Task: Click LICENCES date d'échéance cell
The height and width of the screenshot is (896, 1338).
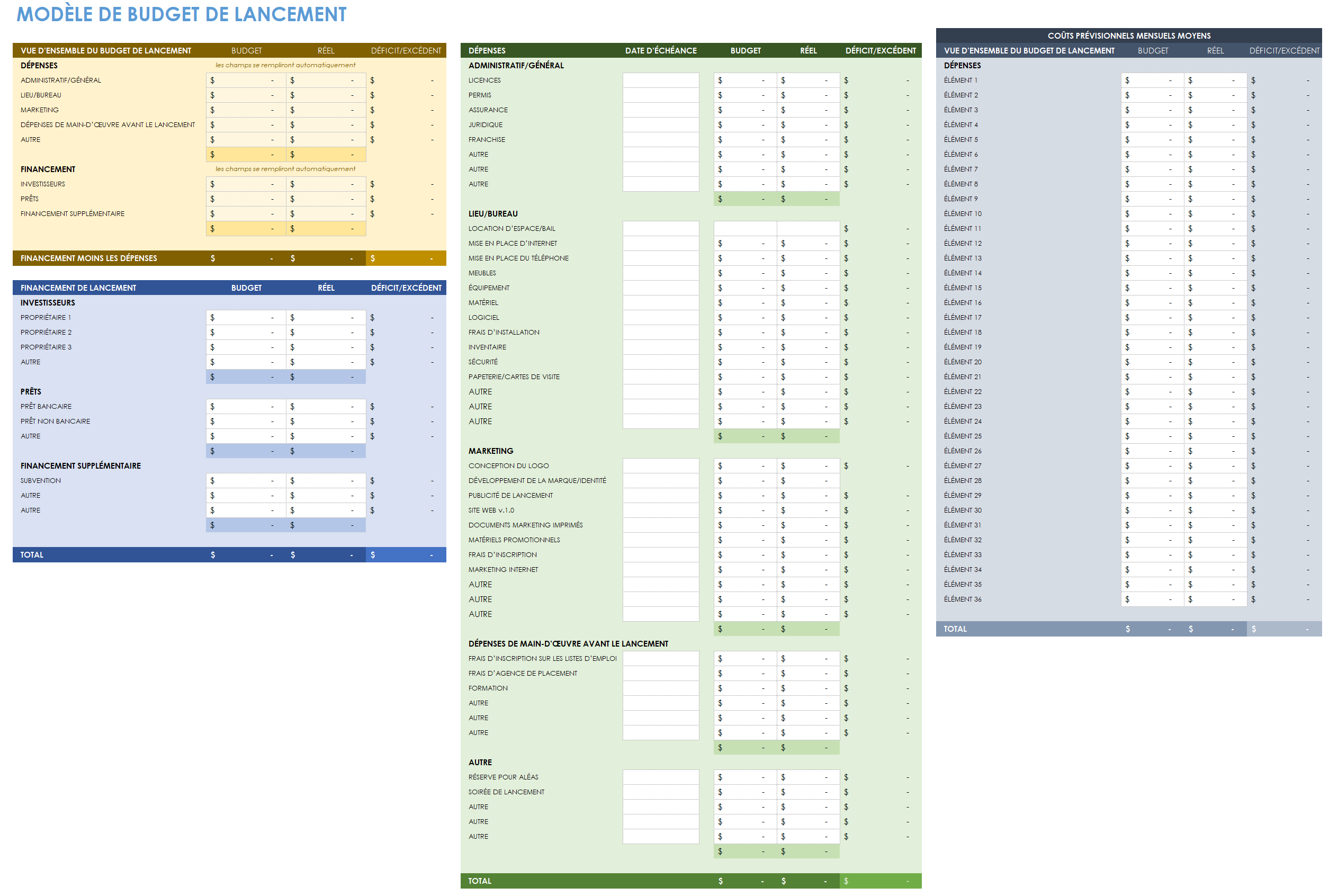Action: click(661, 80)
